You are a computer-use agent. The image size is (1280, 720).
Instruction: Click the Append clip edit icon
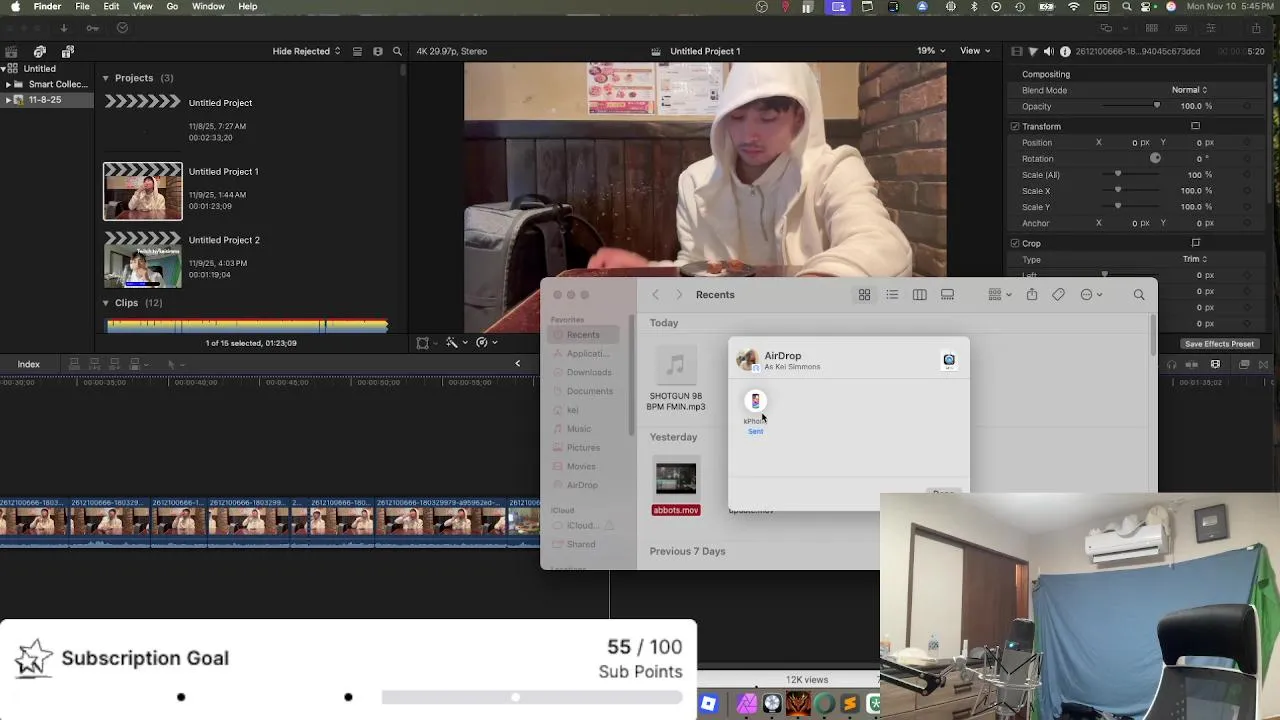[x=114, y=364]
